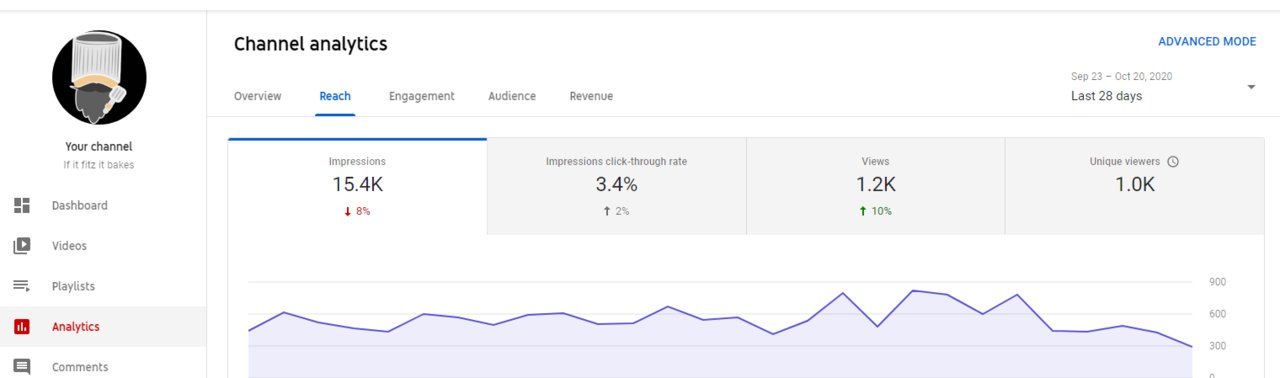
Task: Show the Views 1.2K metric card
Action: click(x=875, y=186)
